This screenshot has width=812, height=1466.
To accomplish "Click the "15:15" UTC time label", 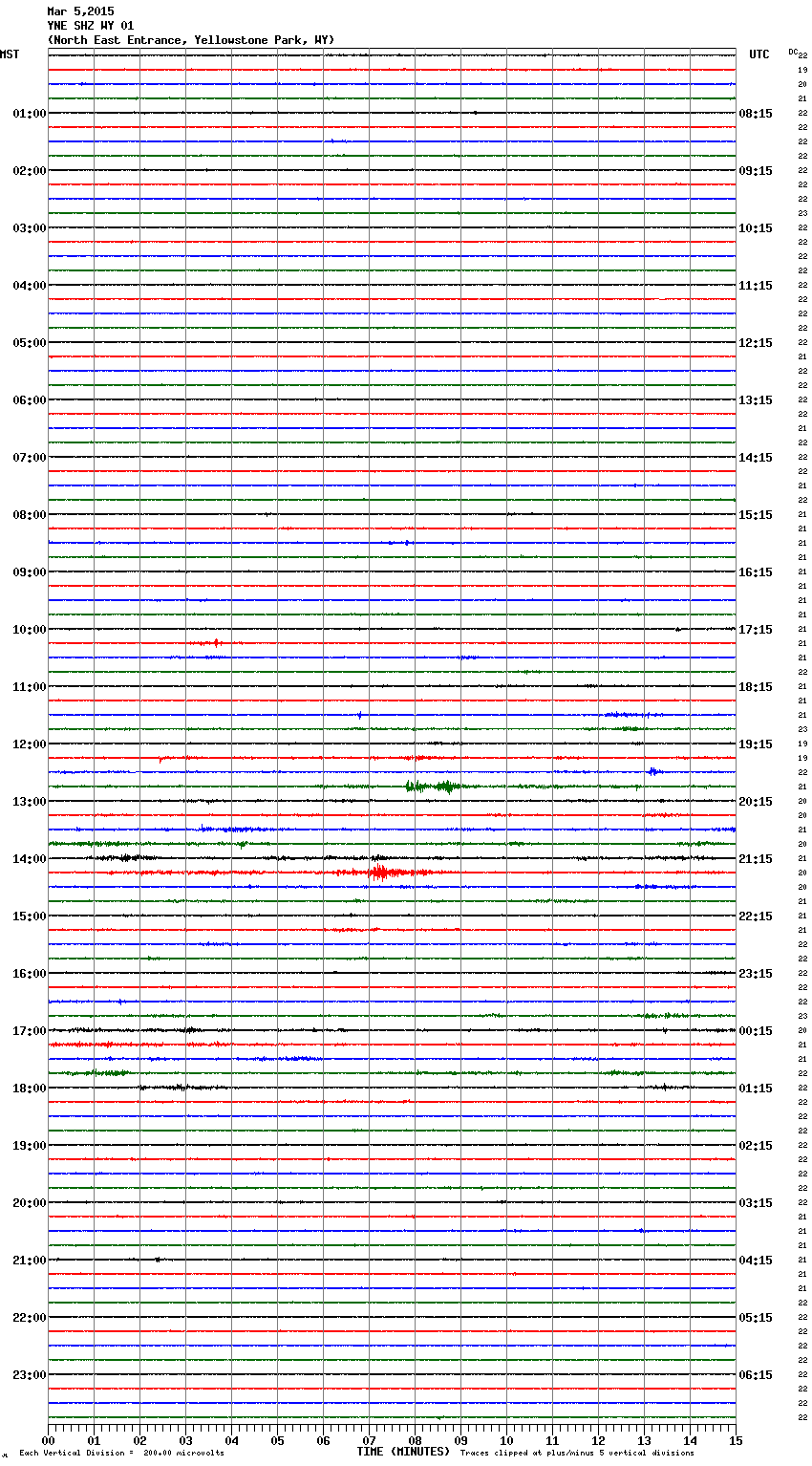I will click(x=756, y=515).
